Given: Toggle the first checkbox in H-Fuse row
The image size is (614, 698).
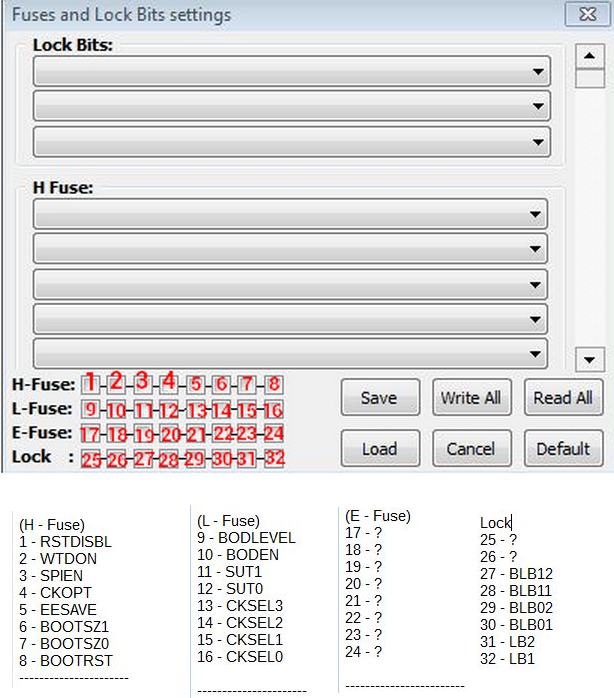Looking at the screenshot, I should pos(90,384).
